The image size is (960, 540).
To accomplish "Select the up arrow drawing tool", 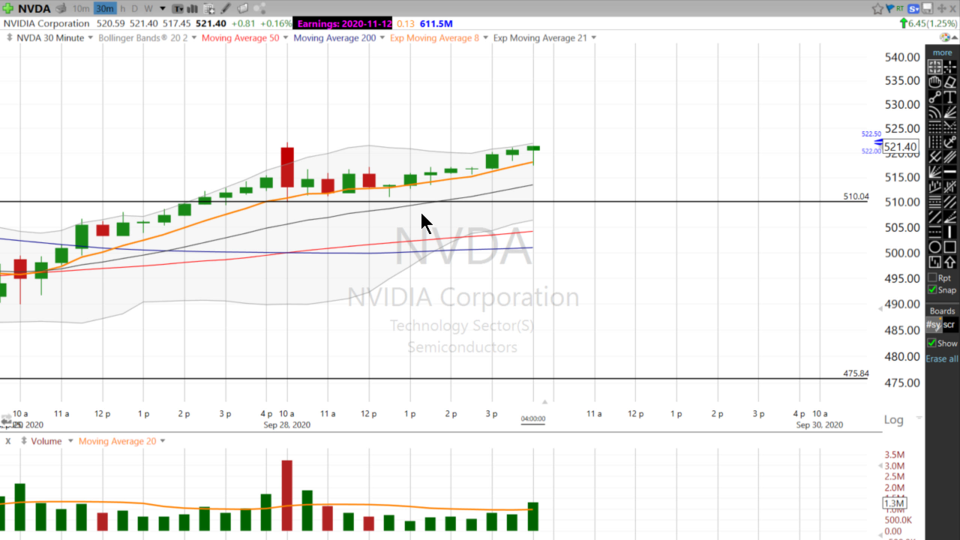I will tap(950, 262).
